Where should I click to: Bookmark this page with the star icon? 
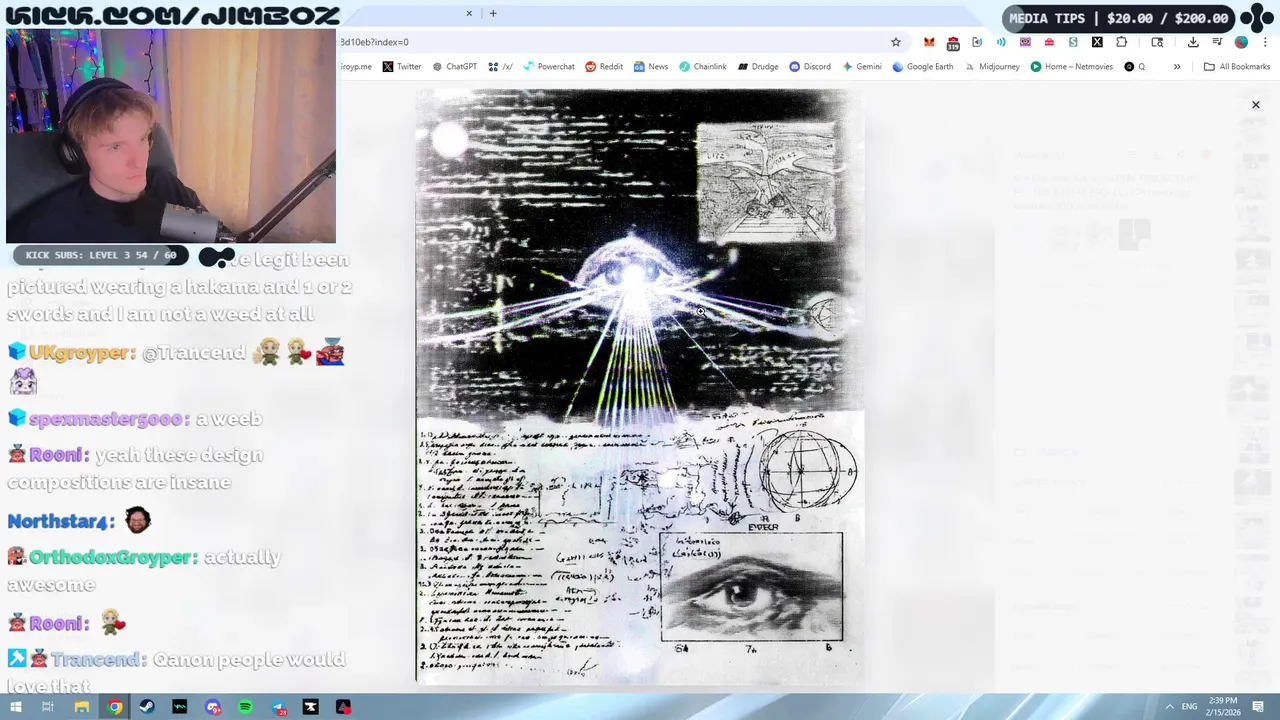pos(896,42)
